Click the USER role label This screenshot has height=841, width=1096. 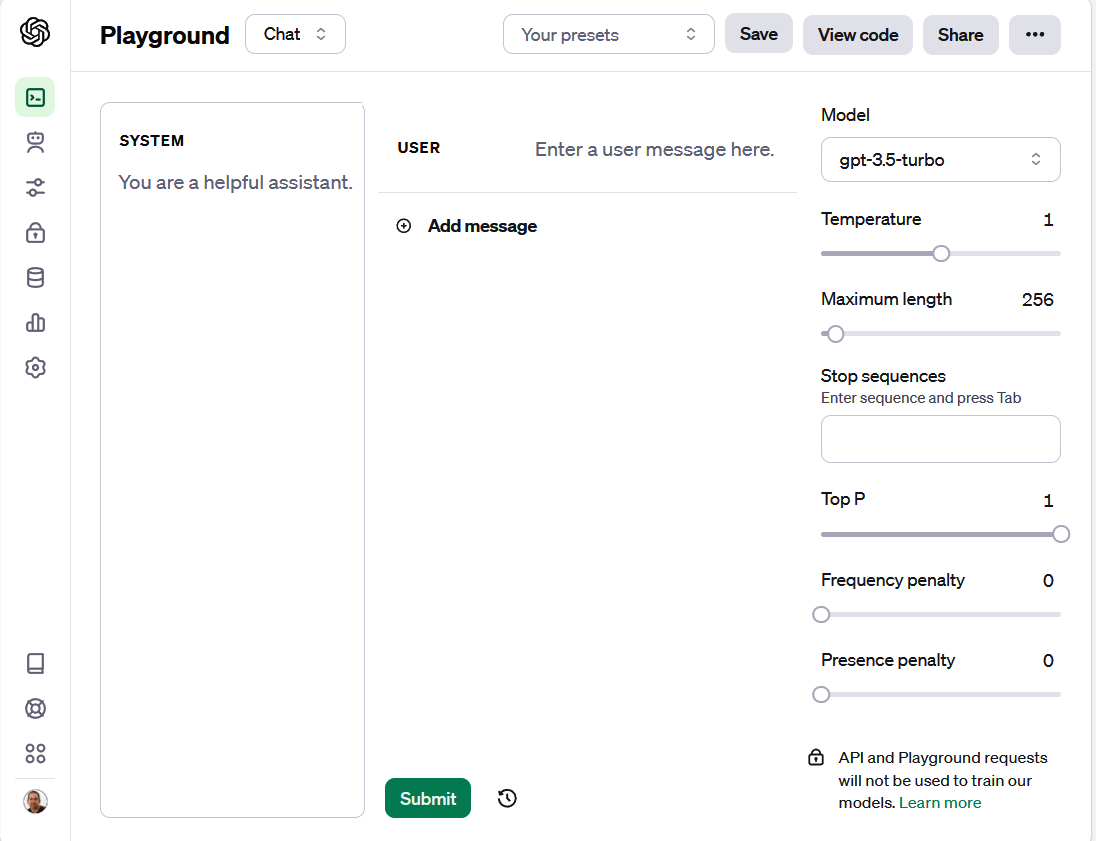(419, 148)
